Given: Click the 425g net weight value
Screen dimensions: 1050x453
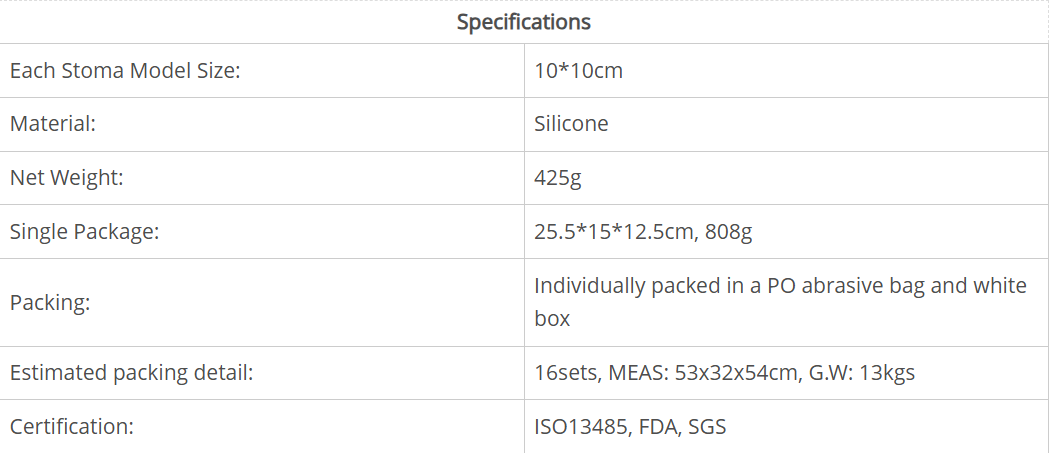Looking at the screenshot, I should [x=558, y=178].
